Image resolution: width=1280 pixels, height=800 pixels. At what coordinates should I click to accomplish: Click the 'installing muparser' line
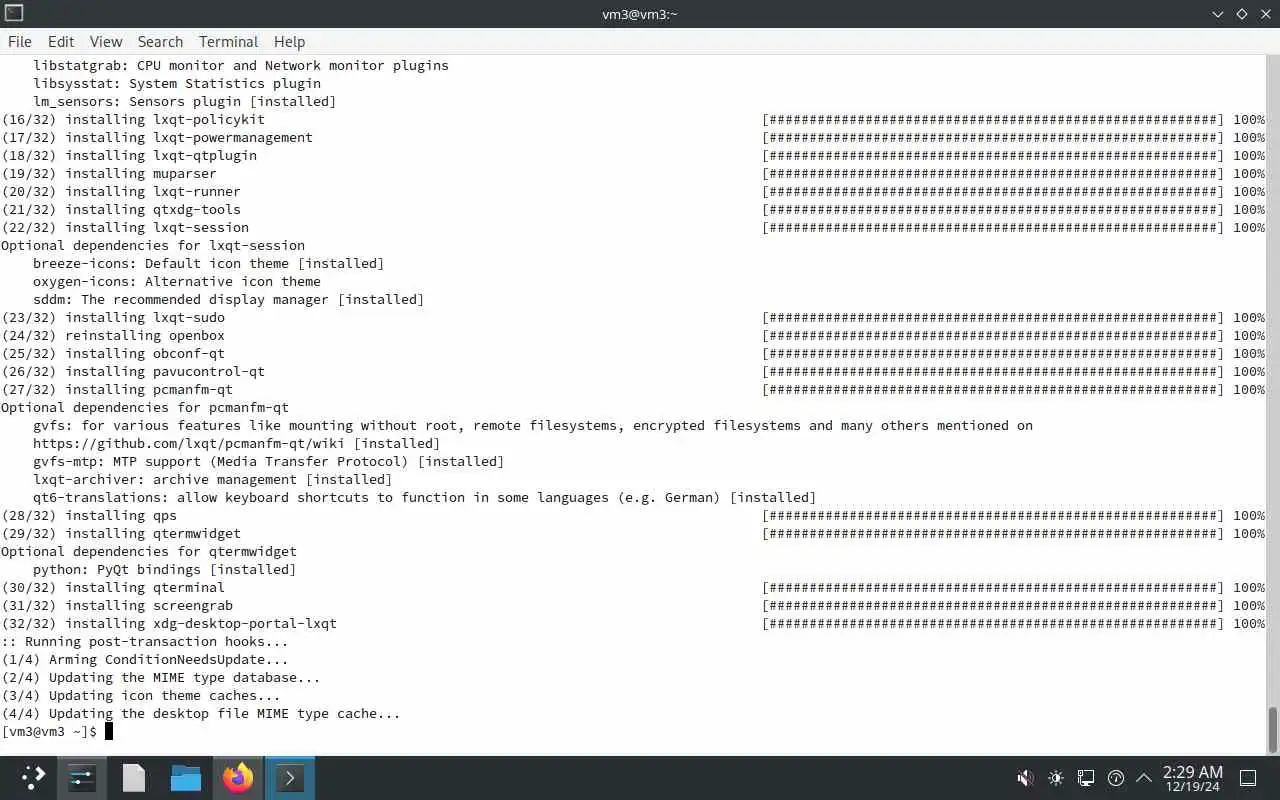tap(109, 173)
